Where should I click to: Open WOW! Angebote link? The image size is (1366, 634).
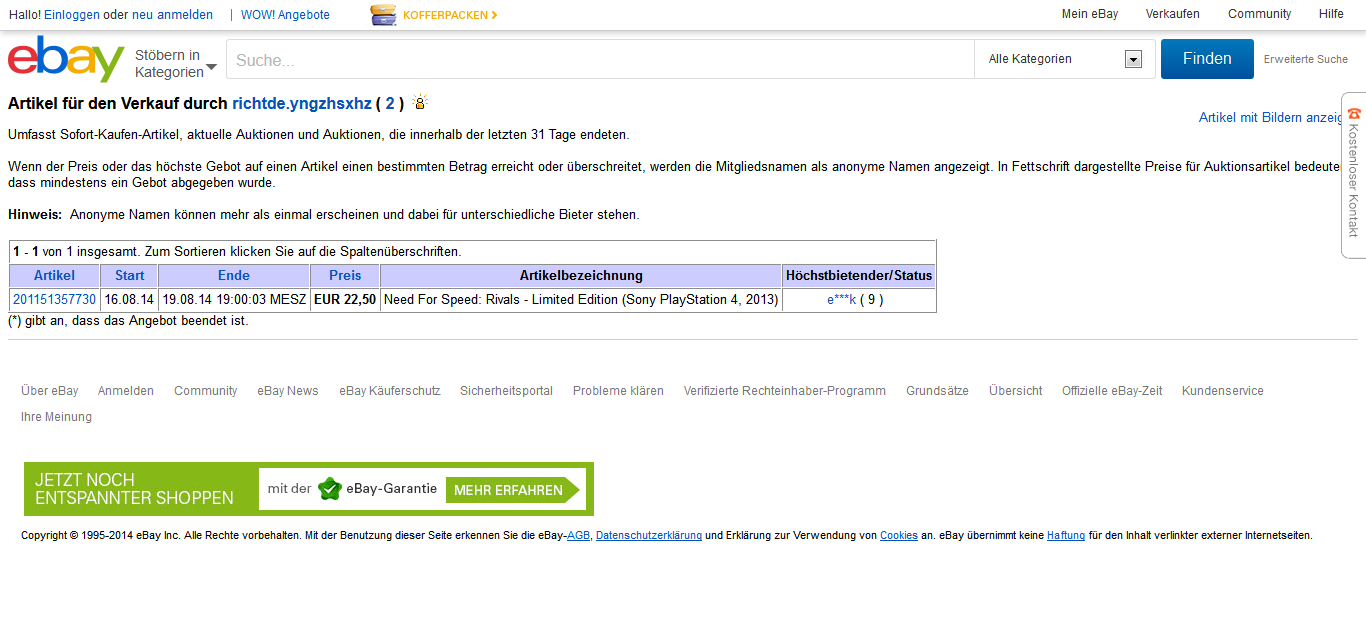285,15
